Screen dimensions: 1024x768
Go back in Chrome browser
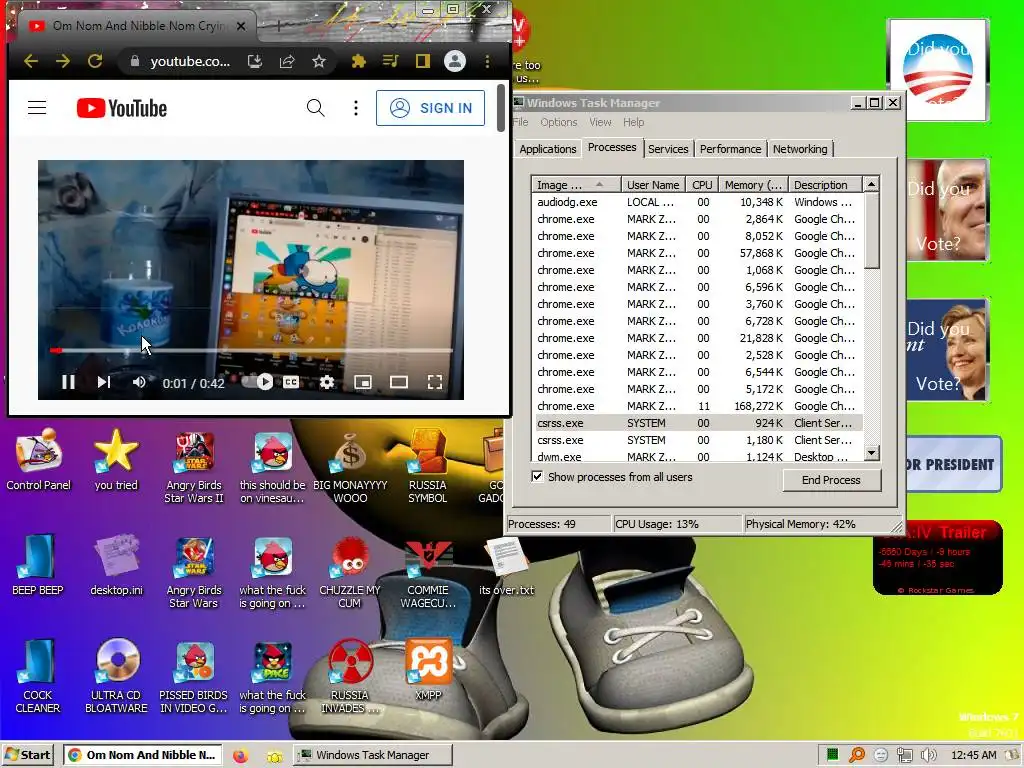(31, 61)
